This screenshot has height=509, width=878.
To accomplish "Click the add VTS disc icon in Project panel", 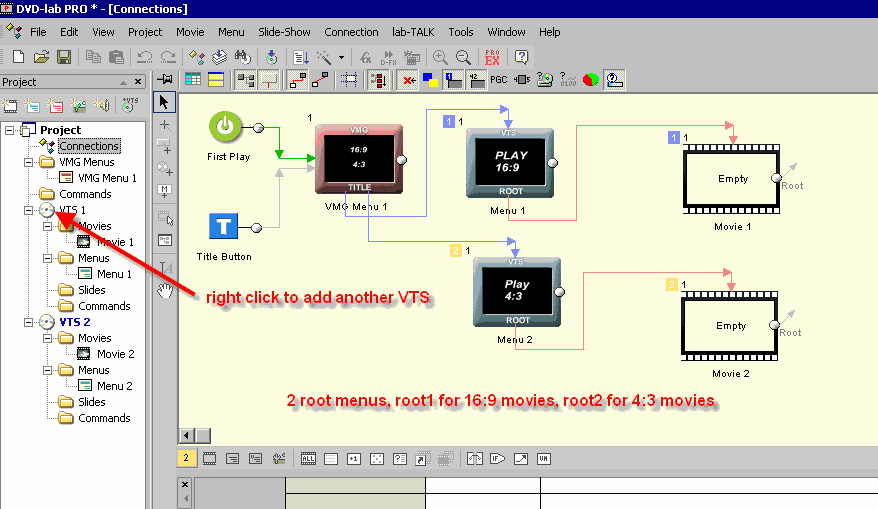I will pos(130,104).
